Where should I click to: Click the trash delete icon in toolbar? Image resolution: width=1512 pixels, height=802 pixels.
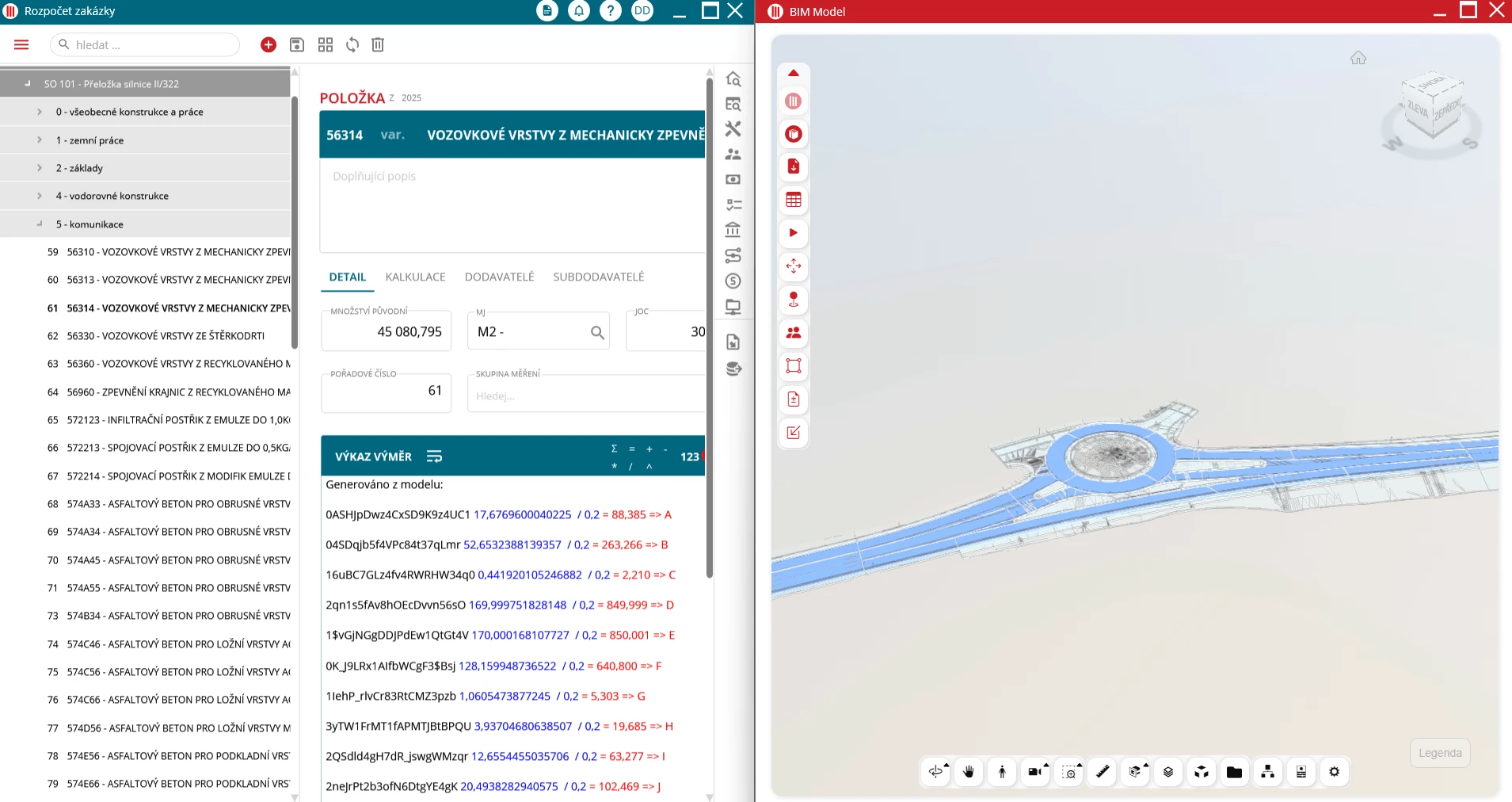coord(378,45)
